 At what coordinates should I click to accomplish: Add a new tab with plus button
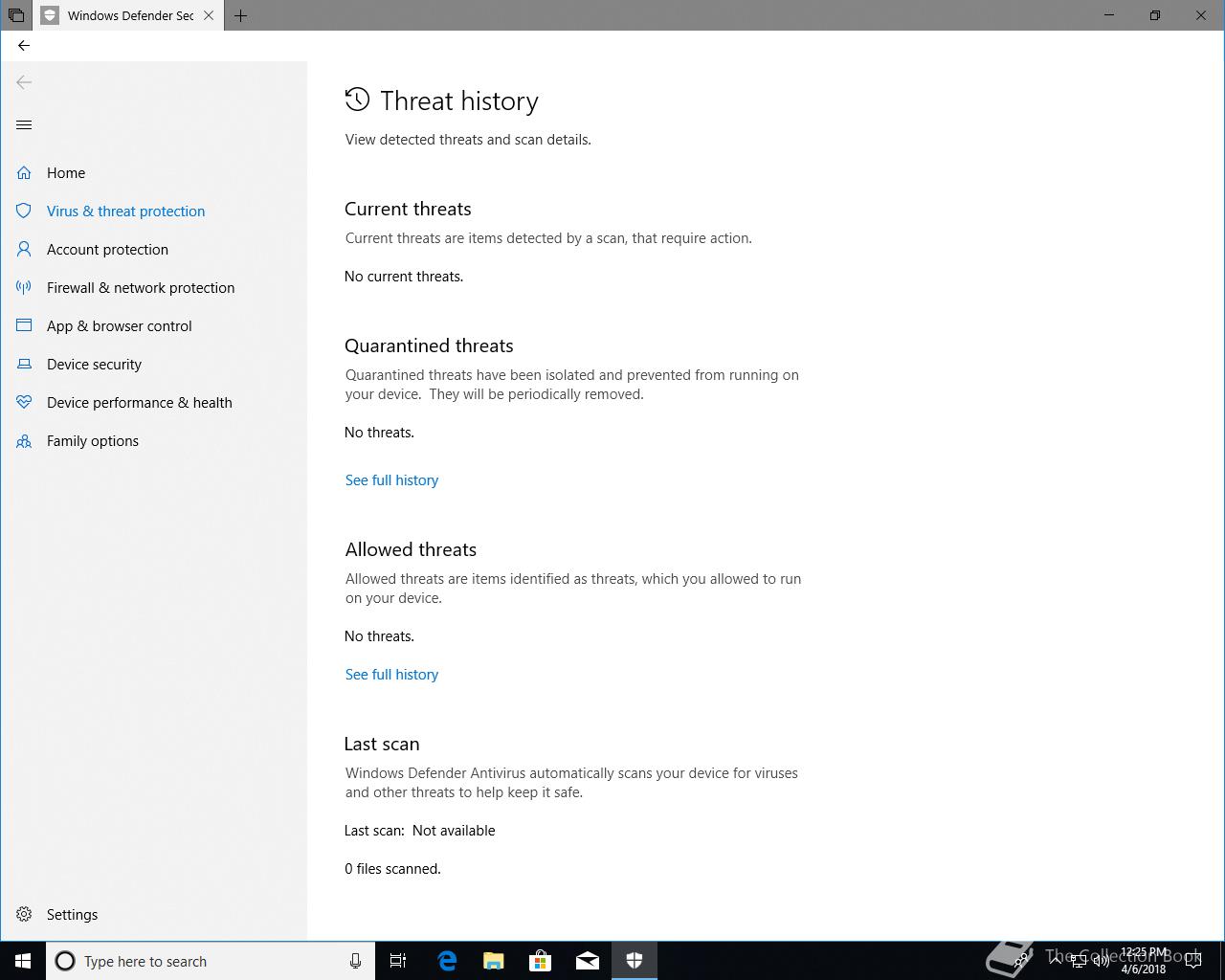click(240, 15)
